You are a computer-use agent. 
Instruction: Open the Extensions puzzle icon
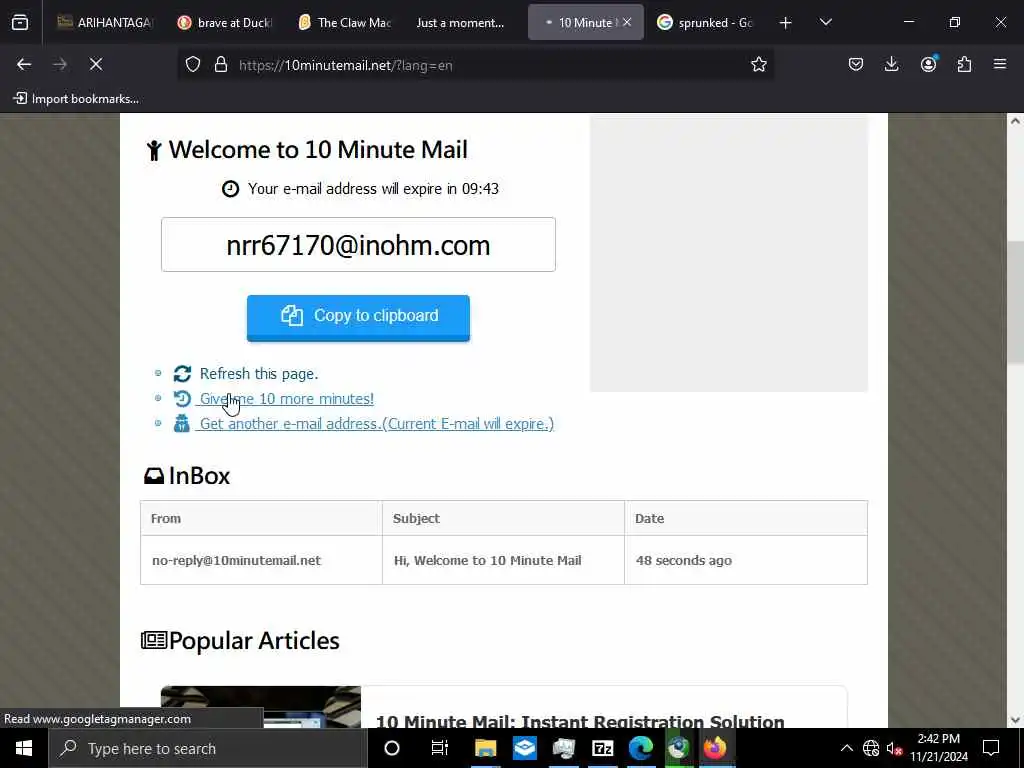(964, 65)
